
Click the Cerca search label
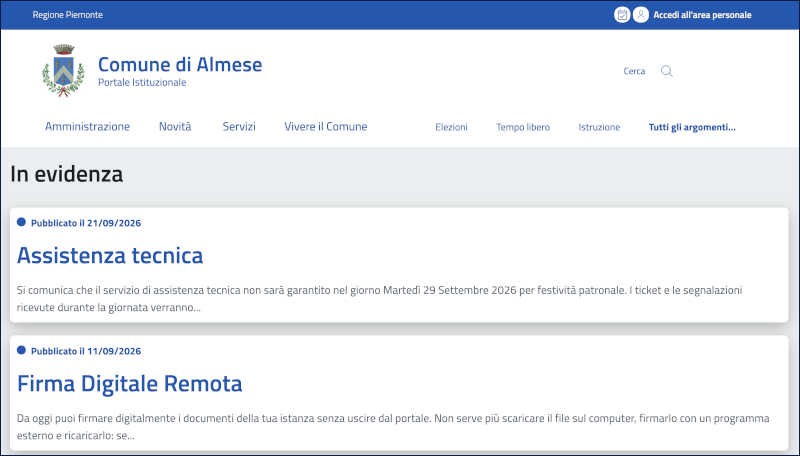(x=634, y=71)
